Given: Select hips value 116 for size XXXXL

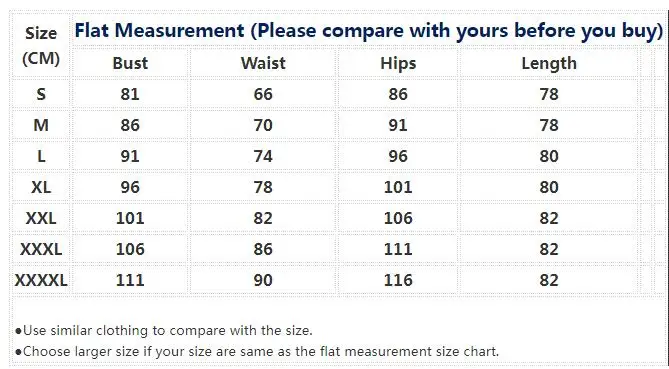Looking at the screenshot, I should tap(398, 280).
